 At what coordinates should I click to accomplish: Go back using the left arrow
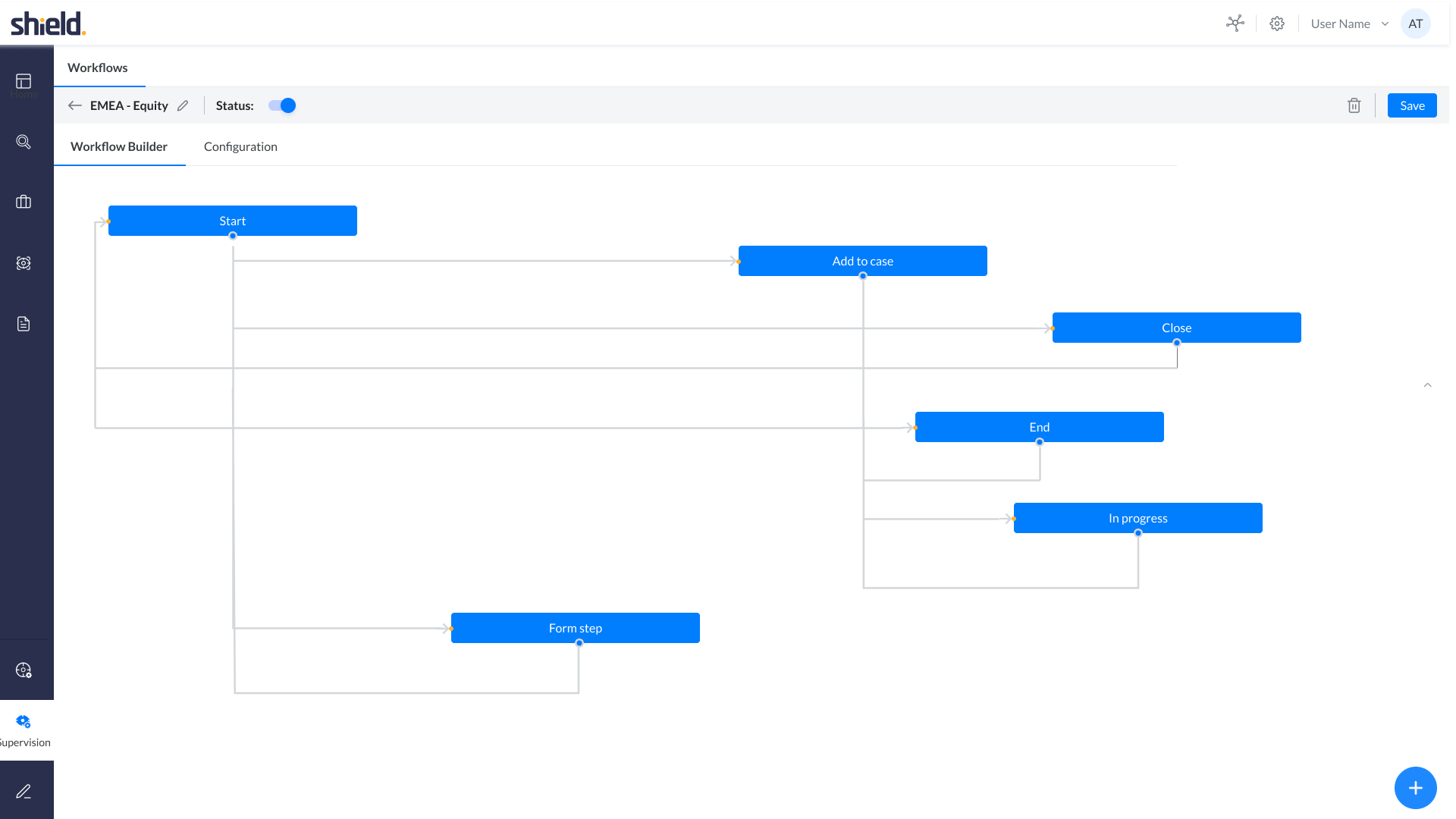click(x=75, y=105)
